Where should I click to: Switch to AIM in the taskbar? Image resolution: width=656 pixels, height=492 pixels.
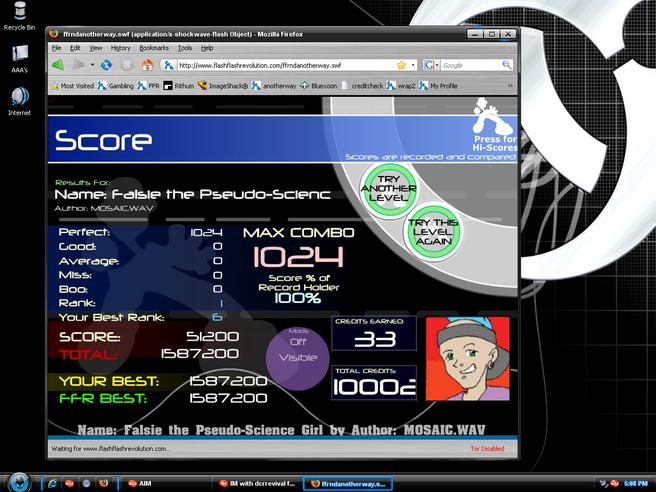coord(140,483)
